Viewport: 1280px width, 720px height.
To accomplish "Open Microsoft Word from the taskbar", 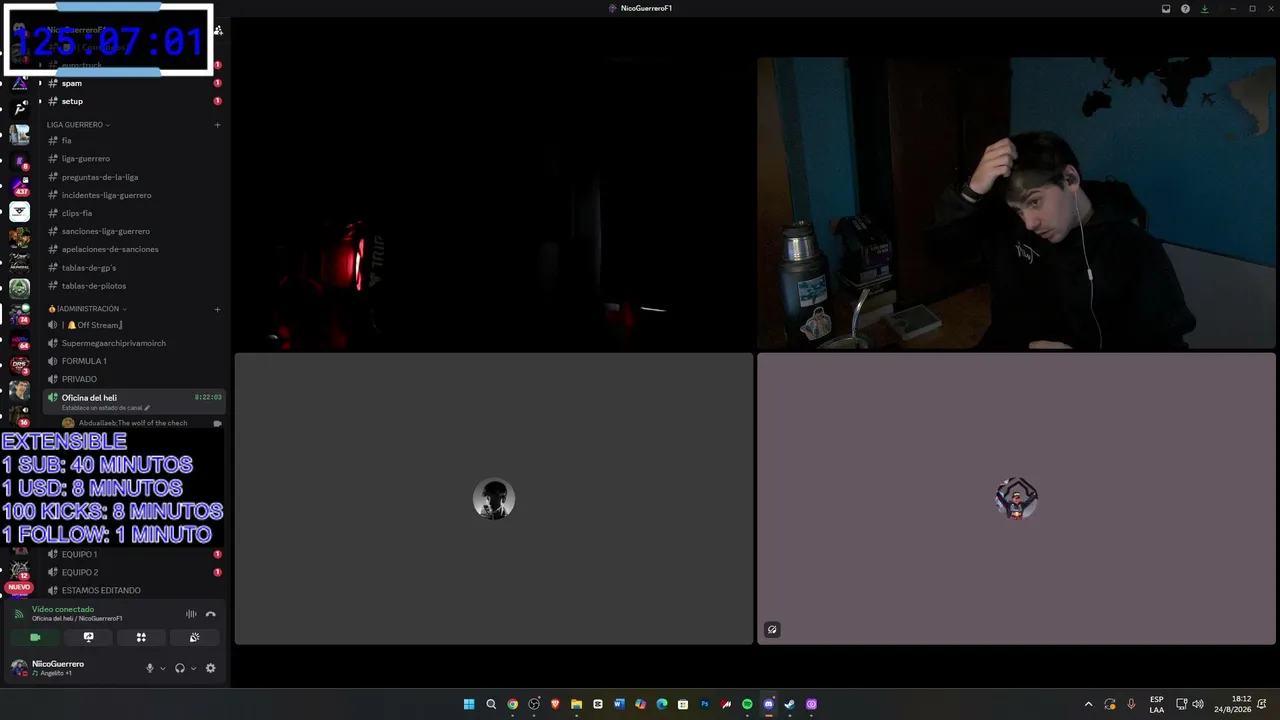I will click(619, 704).
